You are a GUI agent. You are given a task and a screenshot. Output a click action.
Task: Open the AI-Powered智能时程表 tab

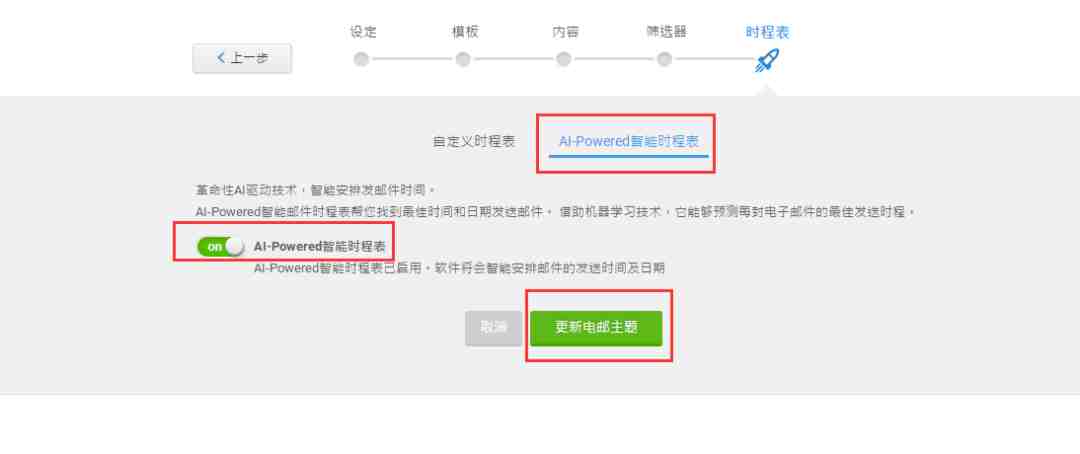click(x=629, y=141)
